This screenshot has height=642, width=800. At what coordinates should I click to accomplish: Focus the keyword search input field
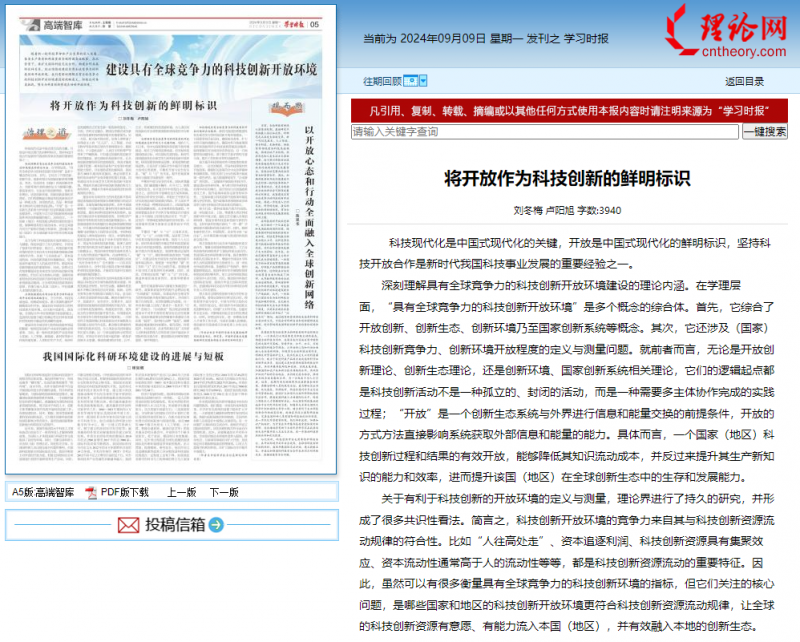pyautogui.click(x=545, y=131)
